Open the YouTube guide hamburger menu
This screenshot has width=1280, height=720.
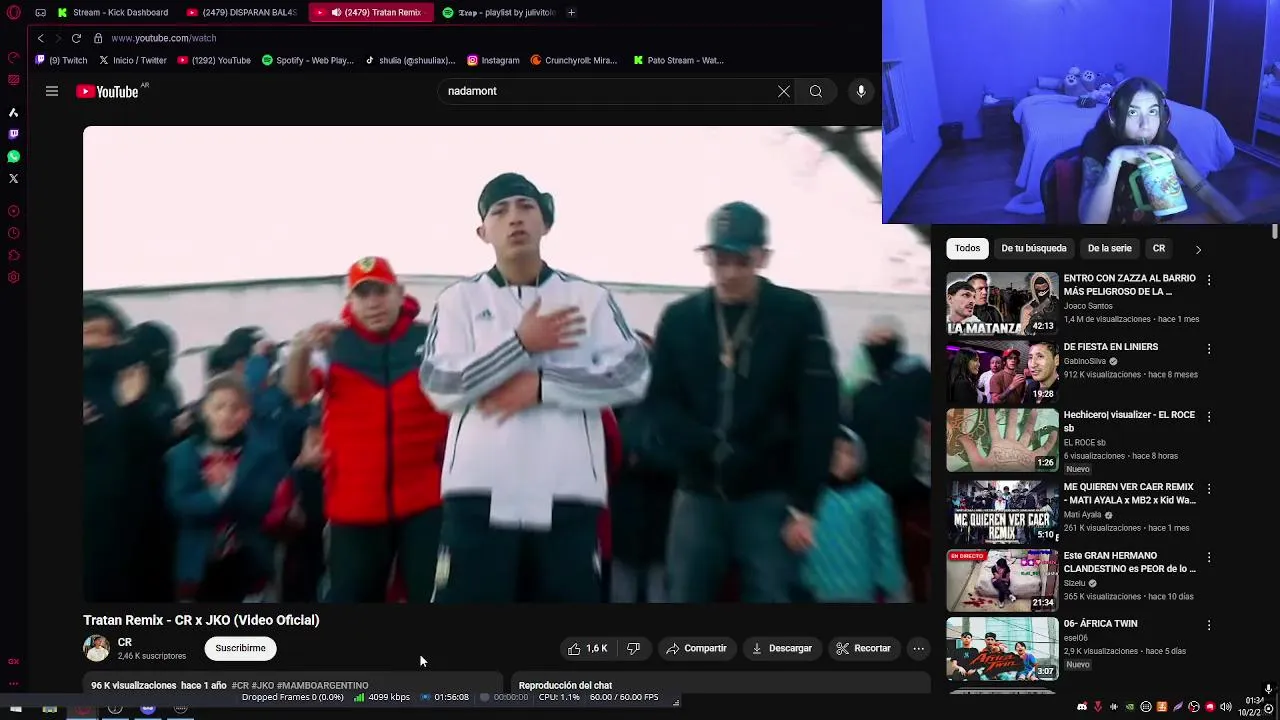[x=52, y=91]
